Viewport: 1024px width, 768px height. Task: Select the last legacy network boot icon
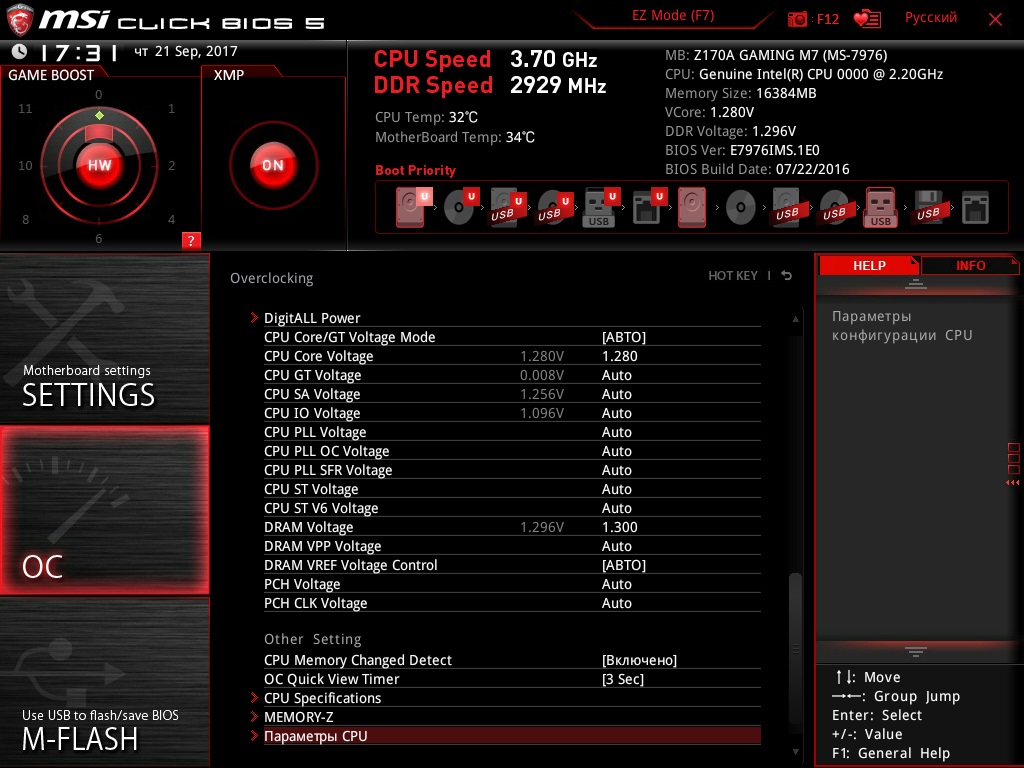[975, 208]
